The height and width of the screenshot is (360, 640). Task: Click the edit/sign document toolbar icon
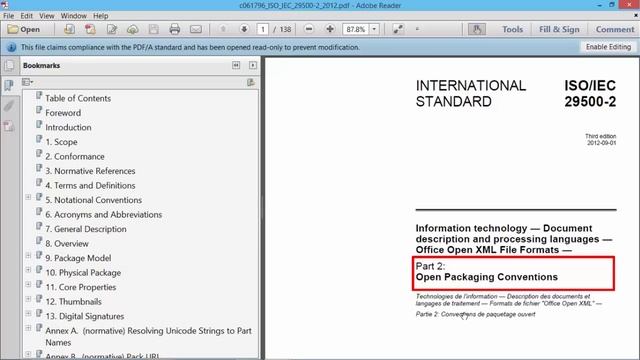click(111, 29)
